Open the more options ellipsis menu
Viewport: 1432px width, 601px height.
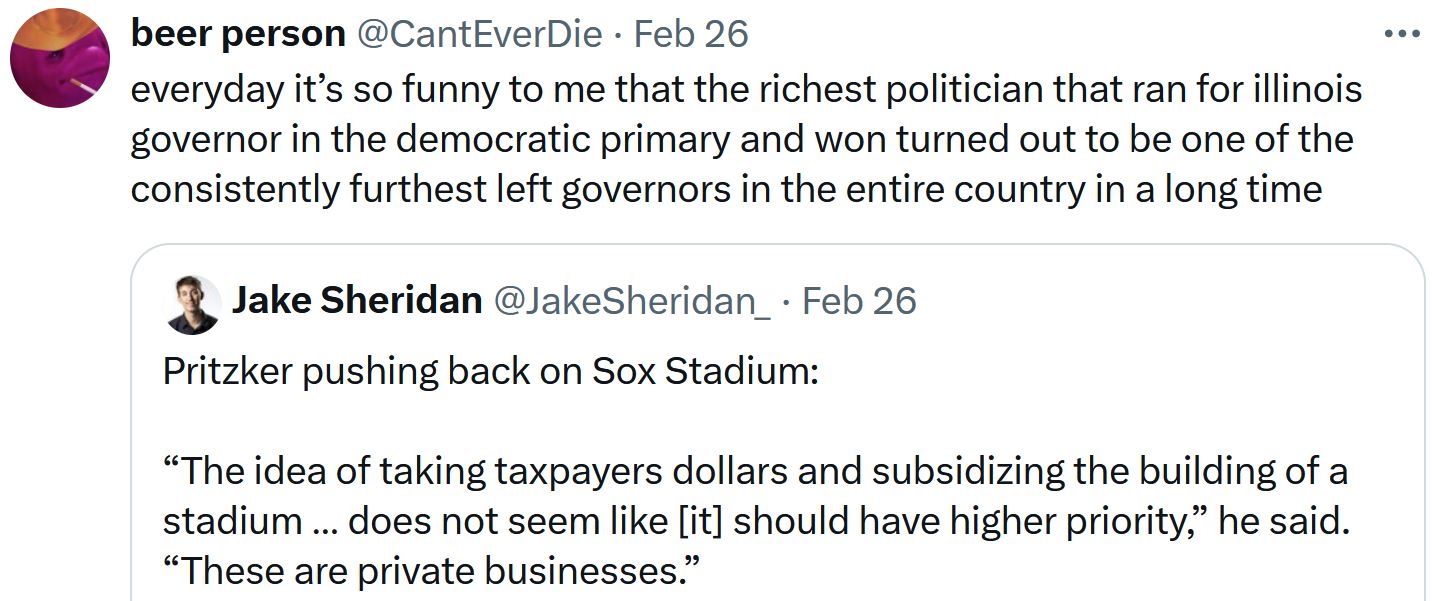coord(1401,34)
